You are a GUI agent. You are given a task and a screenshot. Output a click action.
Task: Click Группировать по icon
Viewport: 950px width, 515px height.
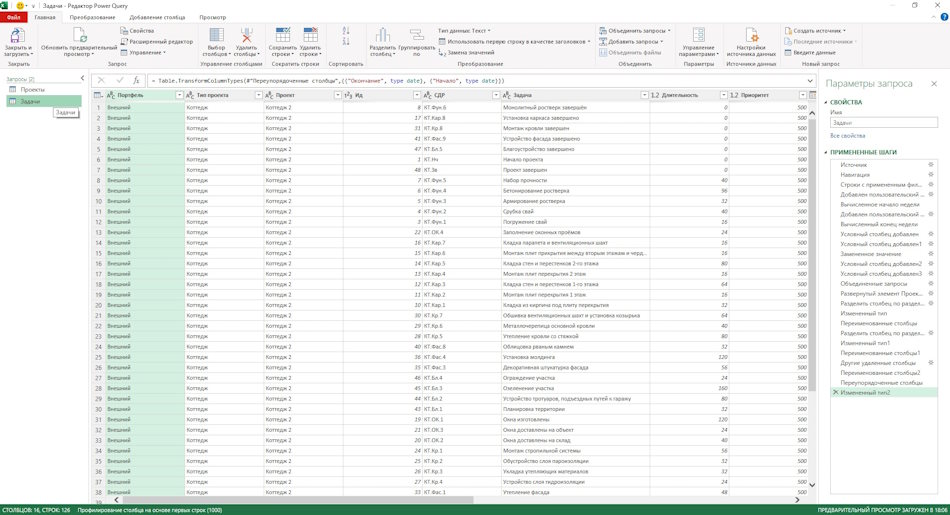coord(416,35)
